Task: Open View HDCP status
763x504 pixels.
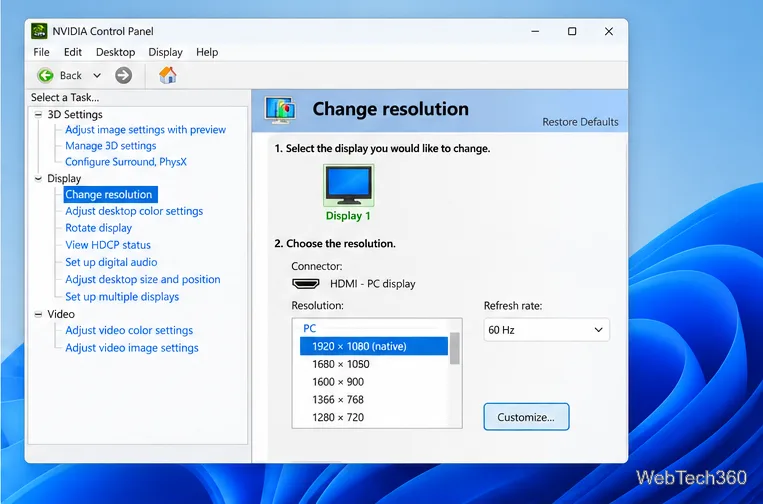Action: (108, 245)
